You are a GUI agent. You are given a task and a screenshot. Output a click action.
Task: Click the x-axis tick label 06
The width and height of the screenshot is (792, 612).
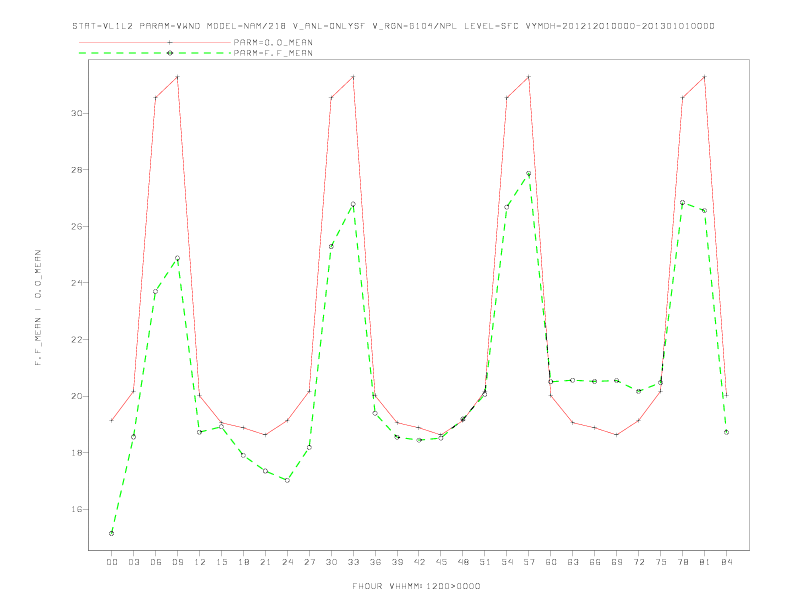(156, 562)
